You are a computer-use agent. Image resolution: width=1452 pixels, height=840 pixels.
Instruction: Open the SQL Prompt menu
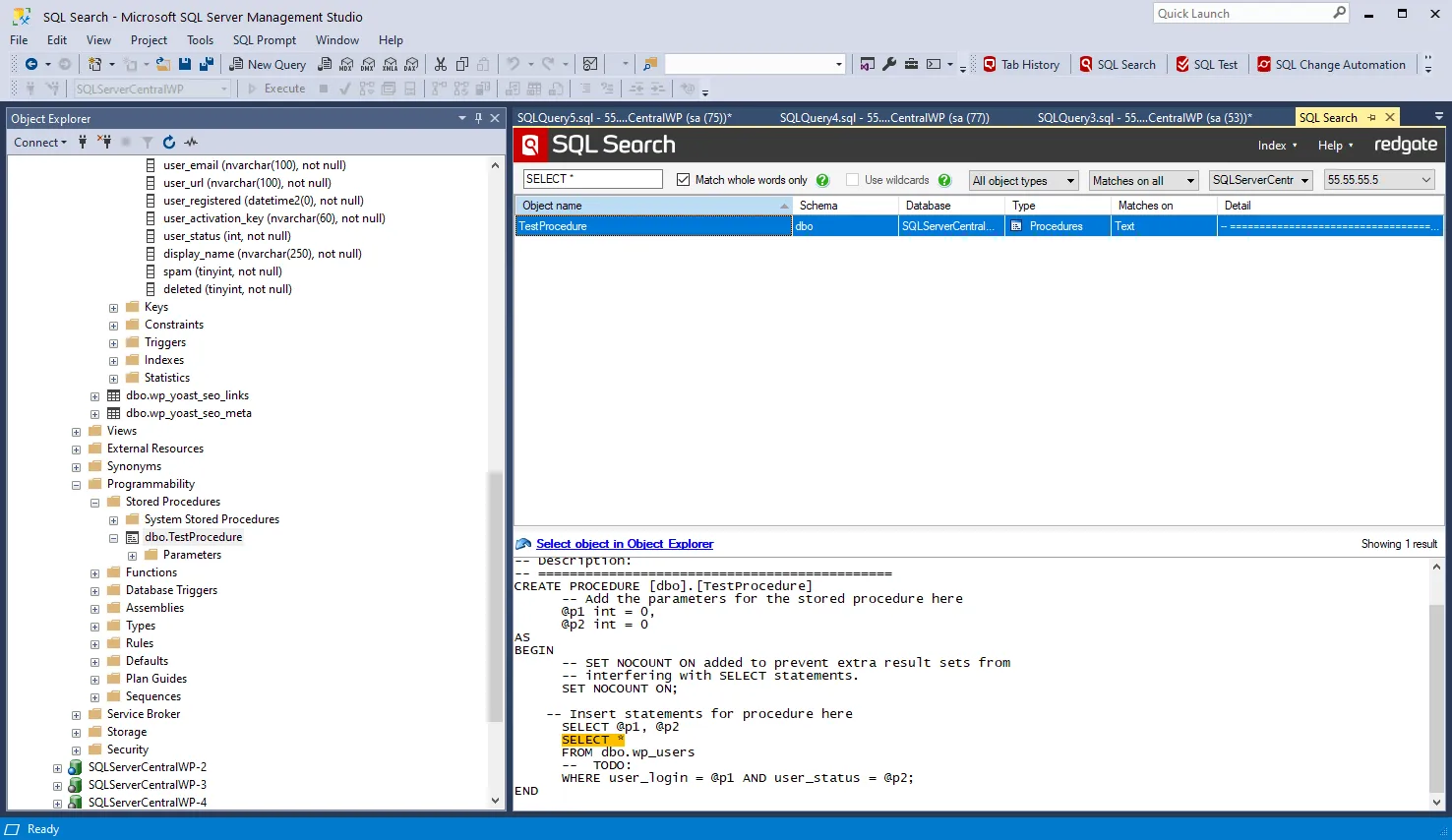click(264, 40)
